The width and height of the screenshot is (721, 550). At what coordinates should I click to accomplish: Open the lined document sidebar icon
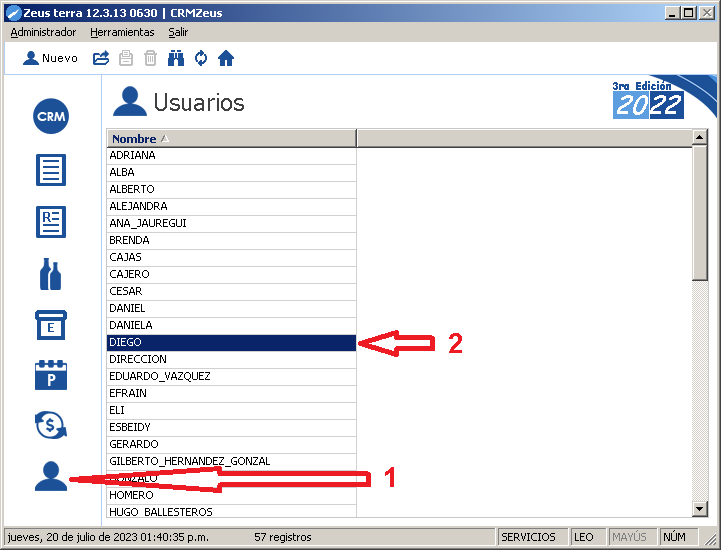click(x=51, y=170)
